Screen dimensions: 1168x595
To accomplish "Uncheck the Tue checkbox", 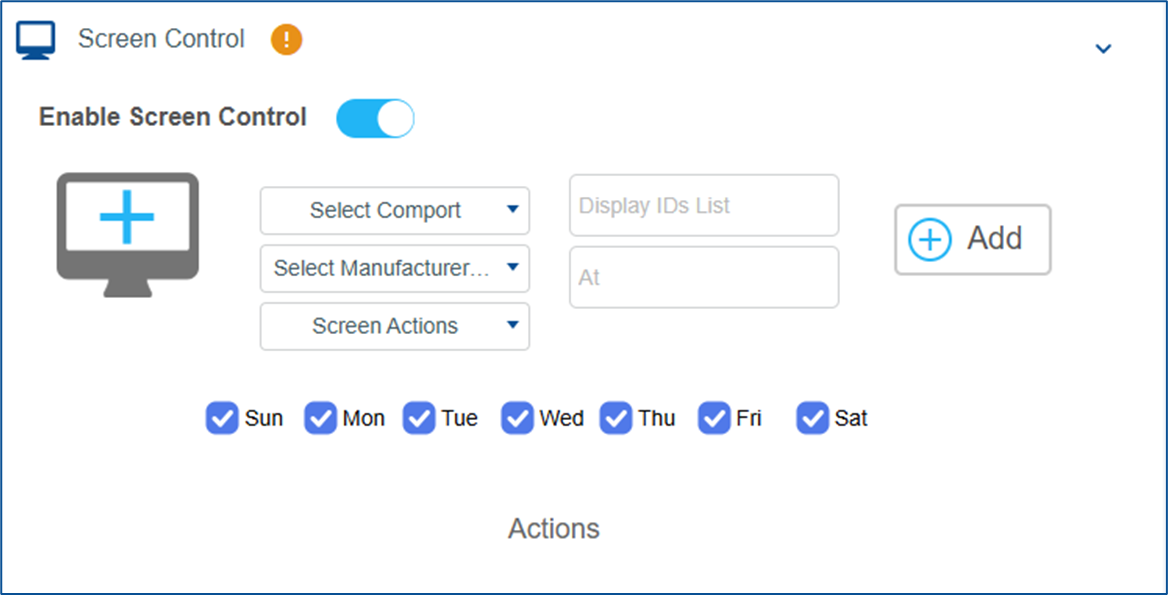I will pyautogui.click(x=419, y=419).
